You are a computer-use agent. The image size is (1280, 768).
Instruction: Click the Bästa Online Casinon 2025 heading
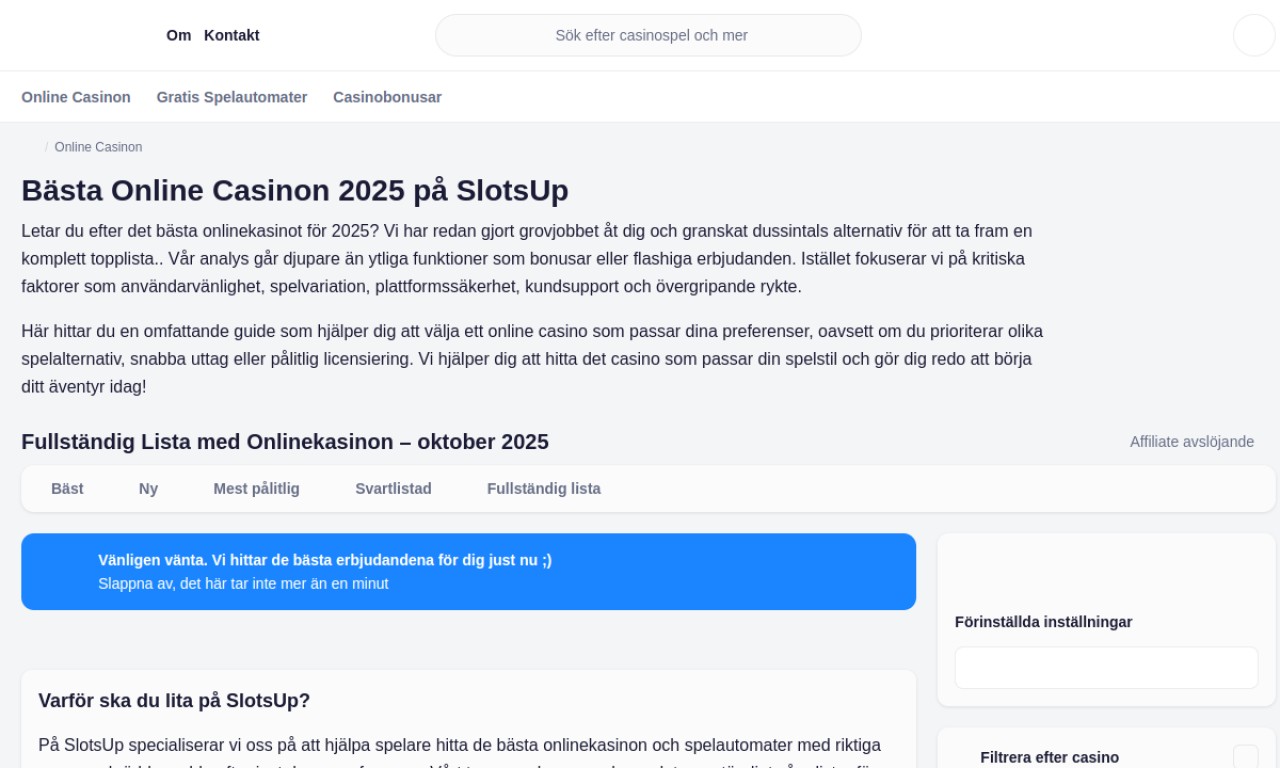(295, 190)
